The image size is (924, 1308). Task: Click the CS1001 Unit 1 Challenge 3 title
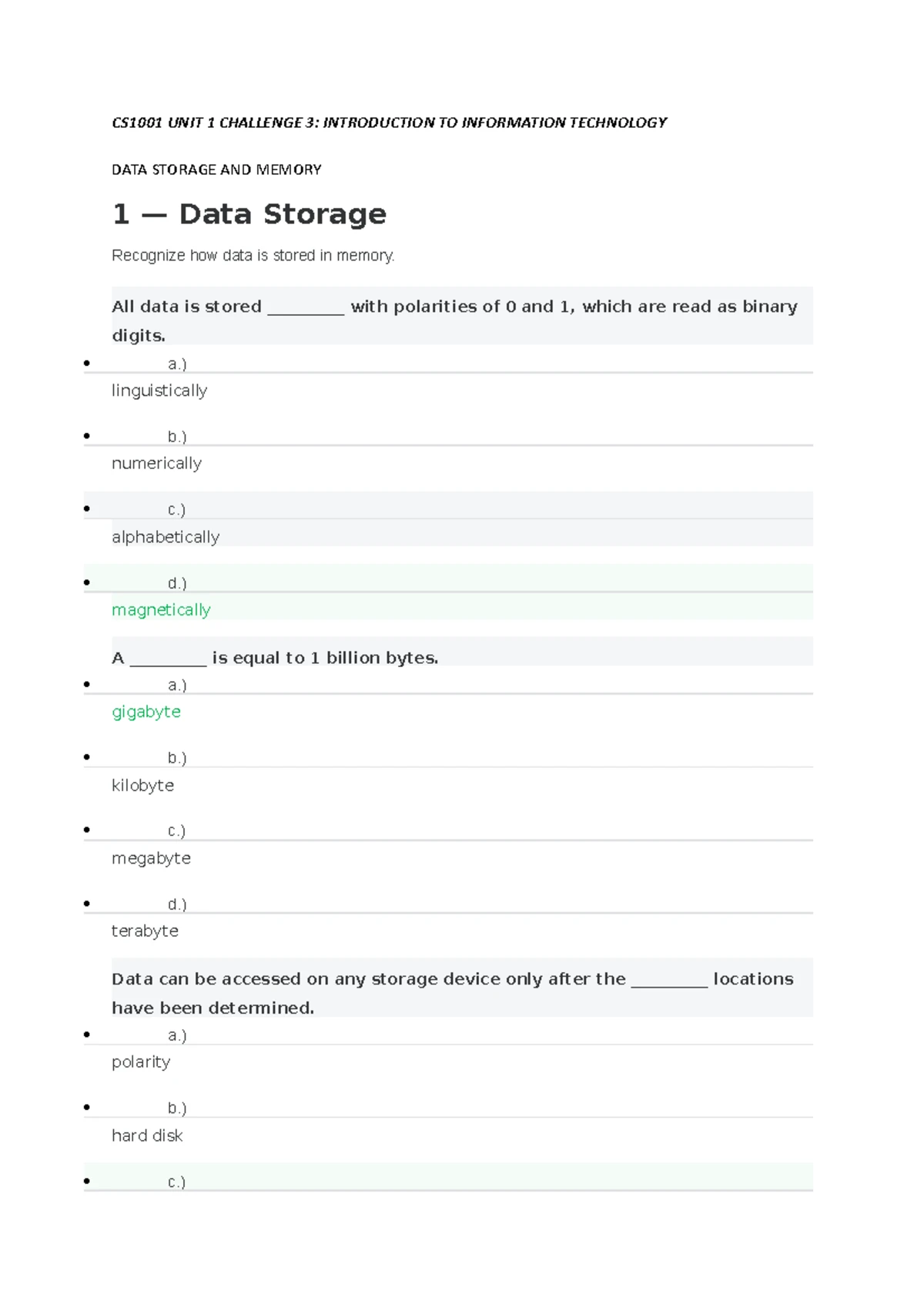389,122
